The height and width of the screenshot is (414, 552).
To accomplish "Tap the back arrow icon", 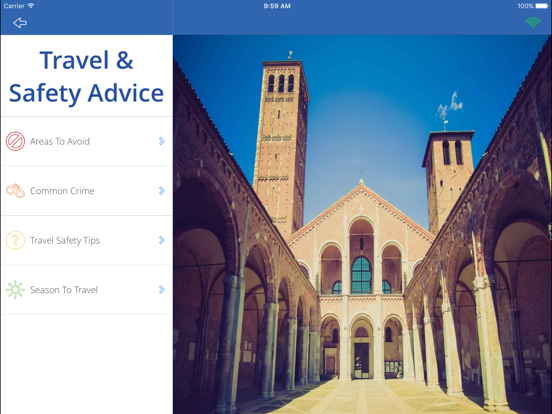I will 20,23.
